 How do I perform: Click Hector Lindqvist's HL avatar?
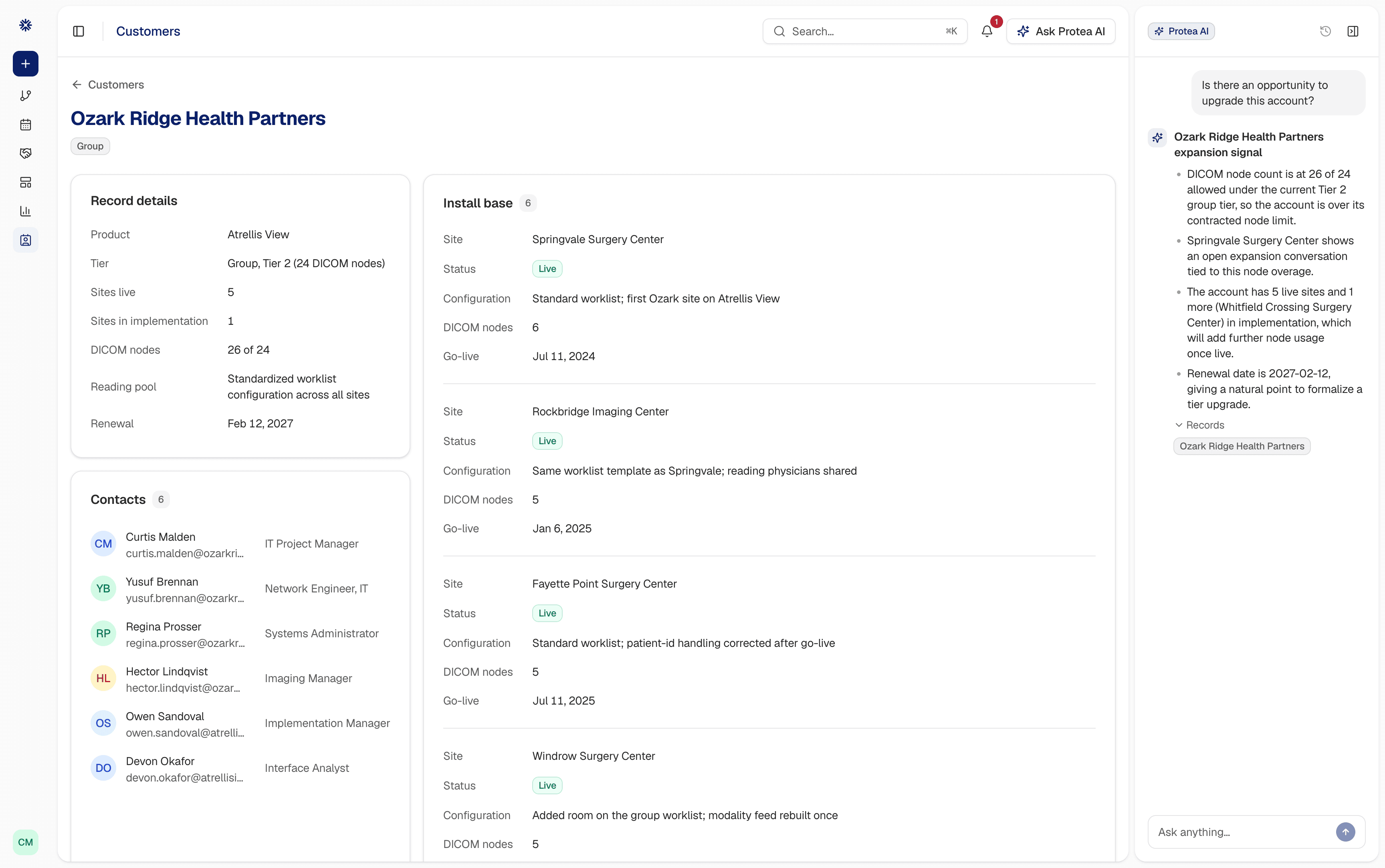[x=103, y=678]
